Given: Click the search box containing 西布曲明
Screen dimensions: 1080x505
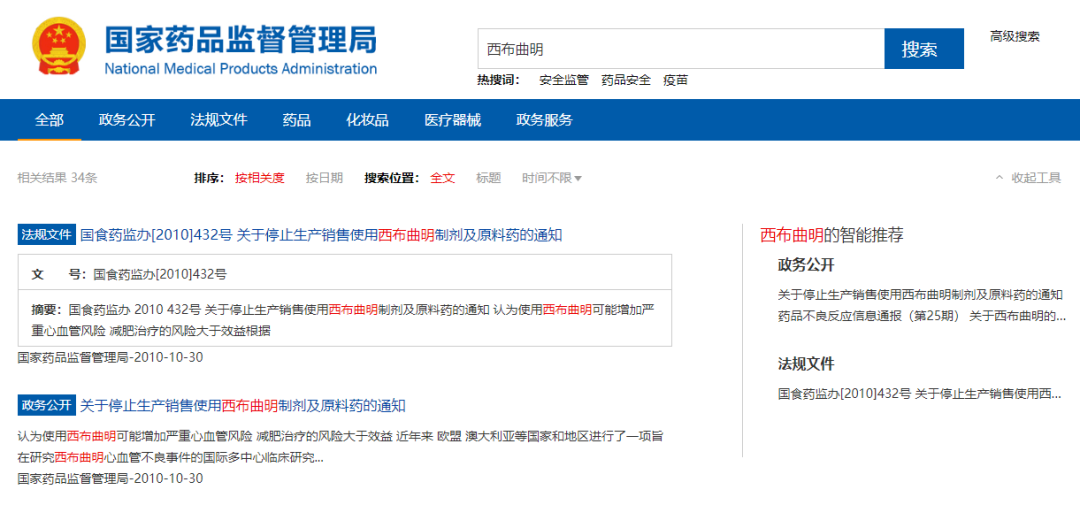Looking at the screenshot, I should [x=681, y=49].
